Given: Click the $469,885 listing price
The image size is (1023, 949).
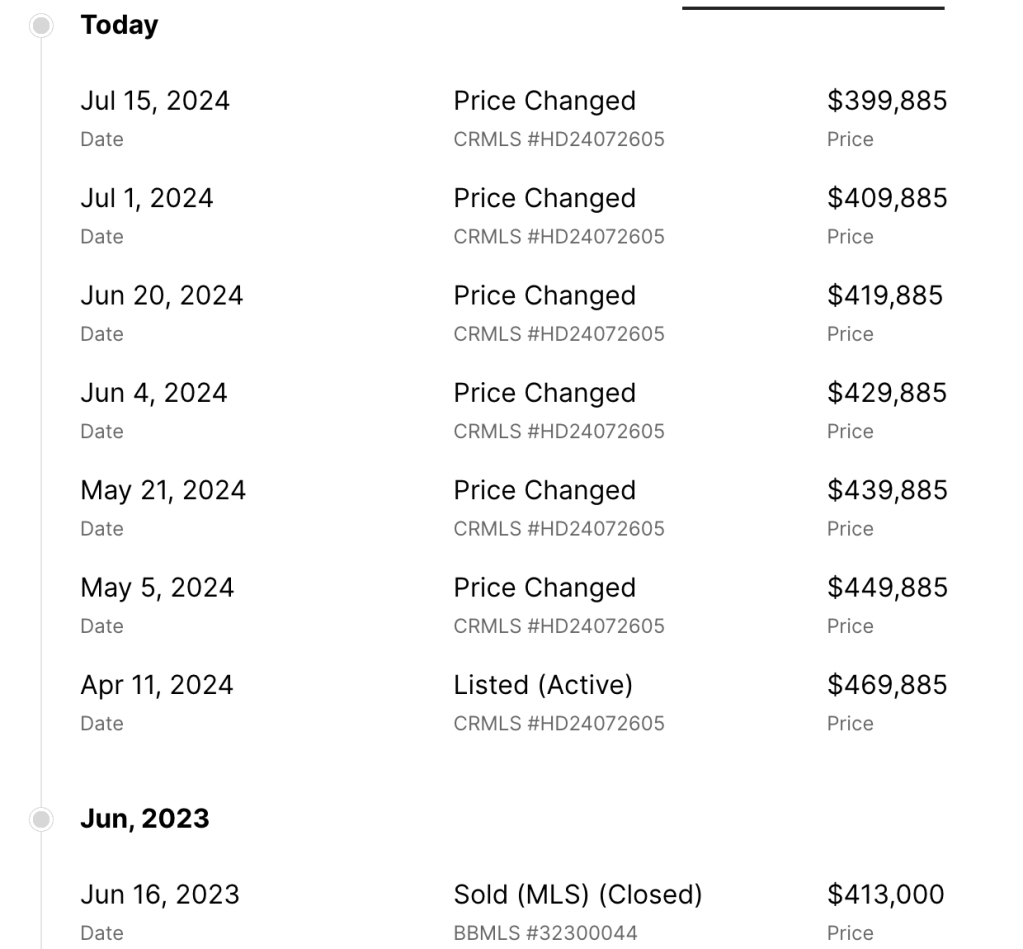Looking at the screenshot, I should [886, 685].
